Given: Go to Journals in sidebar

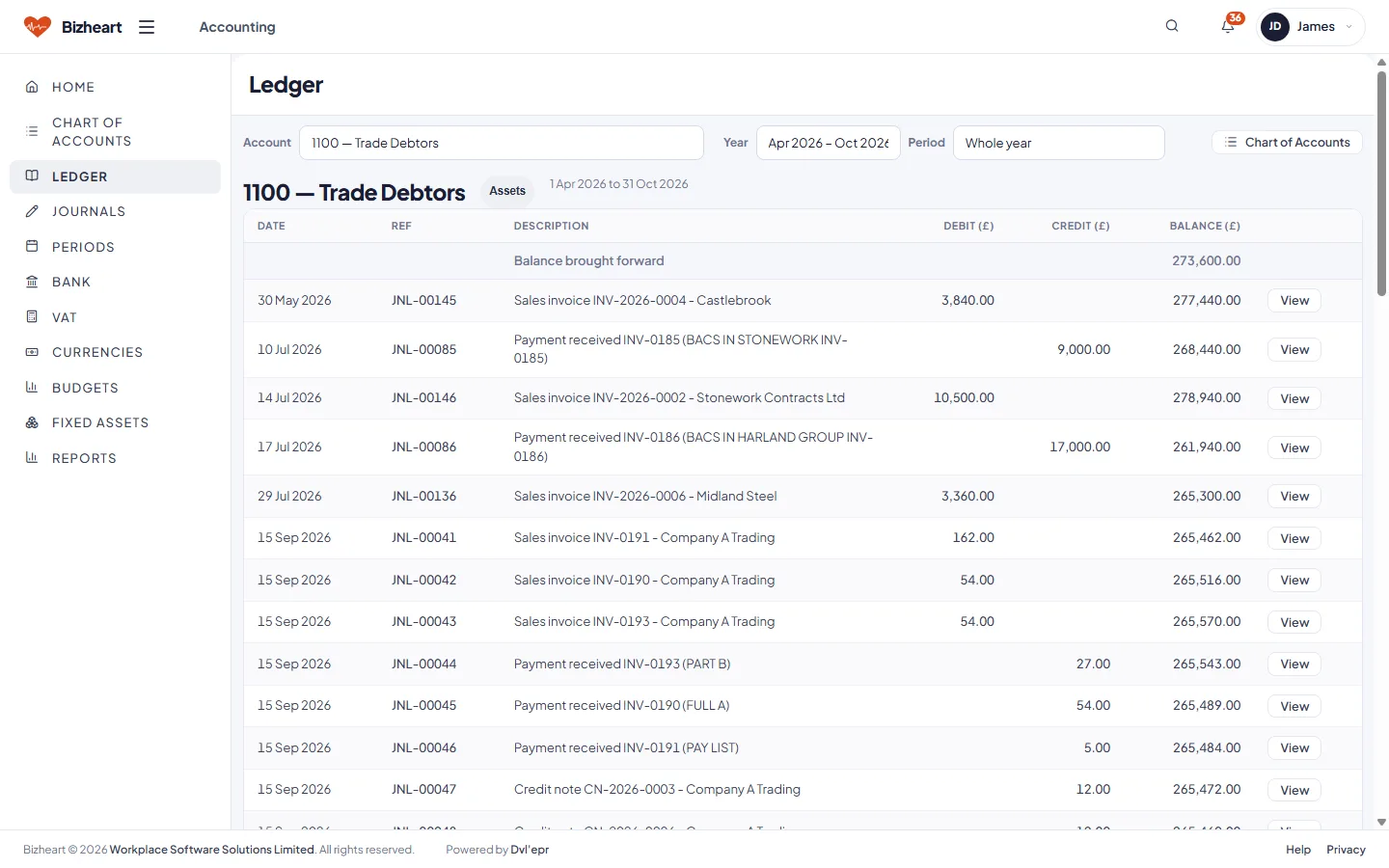Looking at the screenshot, I should coord(115,211).
